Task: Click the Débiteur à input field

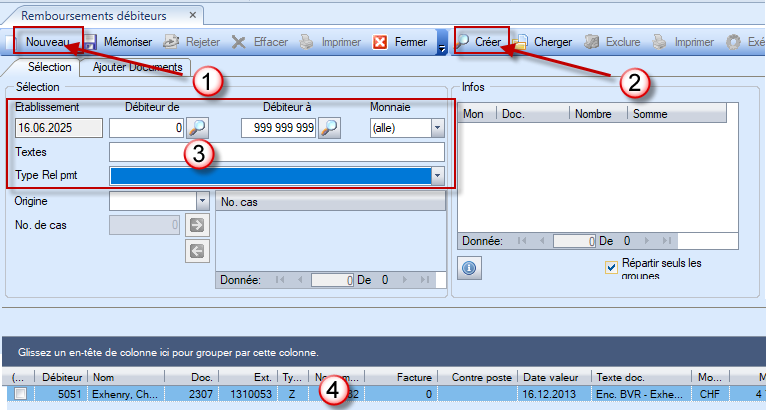Action: [x=278, y=128]
